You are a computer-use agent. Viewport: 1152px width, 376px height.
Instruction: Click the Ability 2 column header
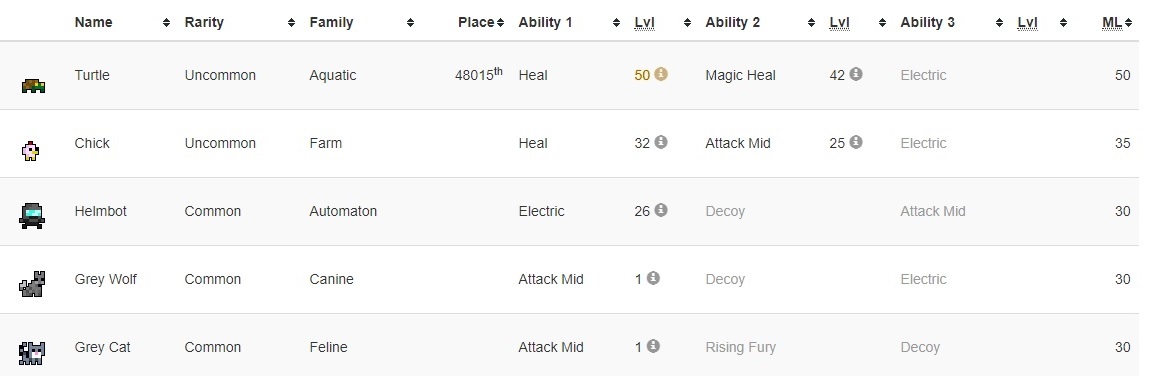[732, 23]
